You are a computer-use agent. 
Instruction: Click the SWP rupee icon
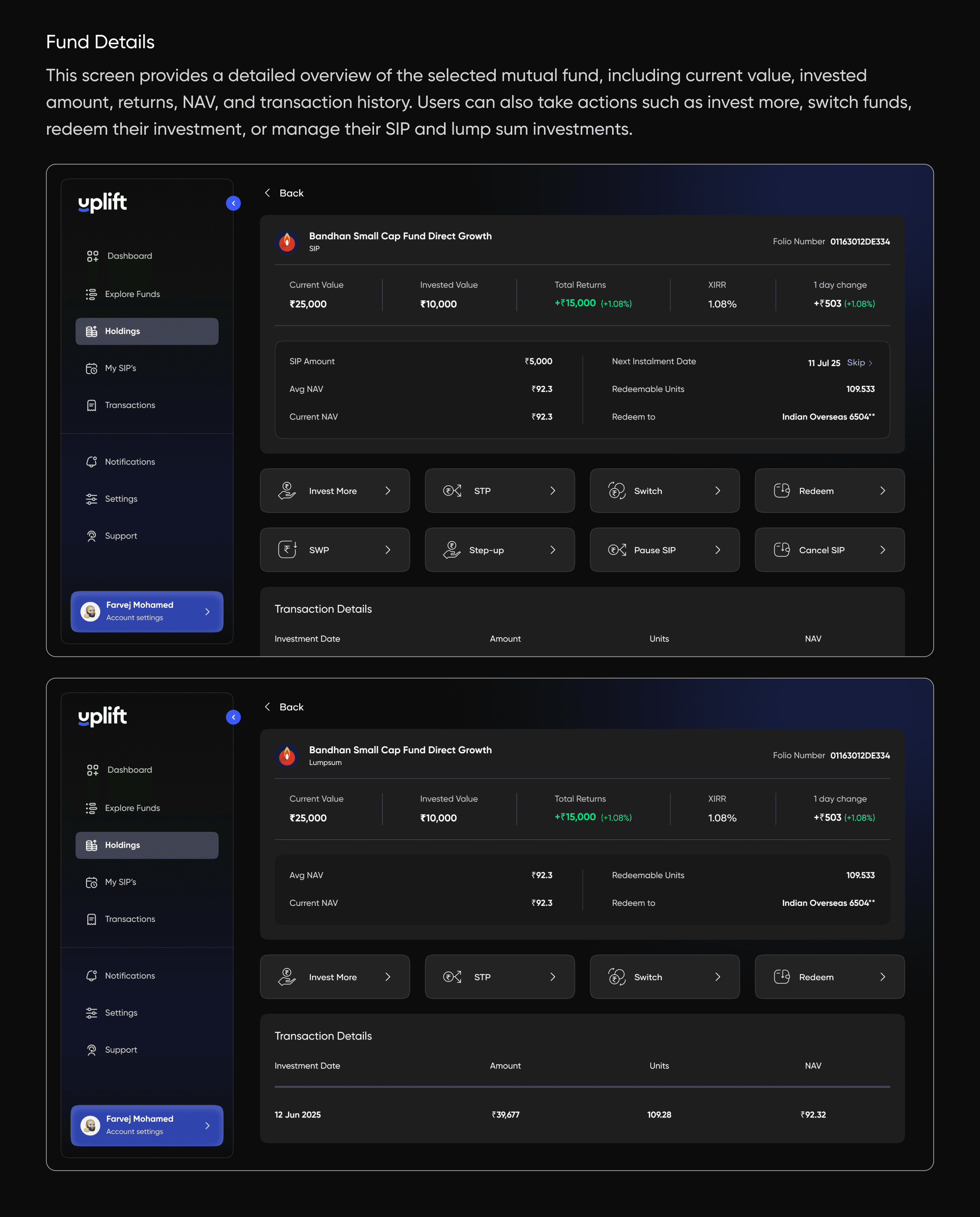pyautogui.click(x=287, y=550)
